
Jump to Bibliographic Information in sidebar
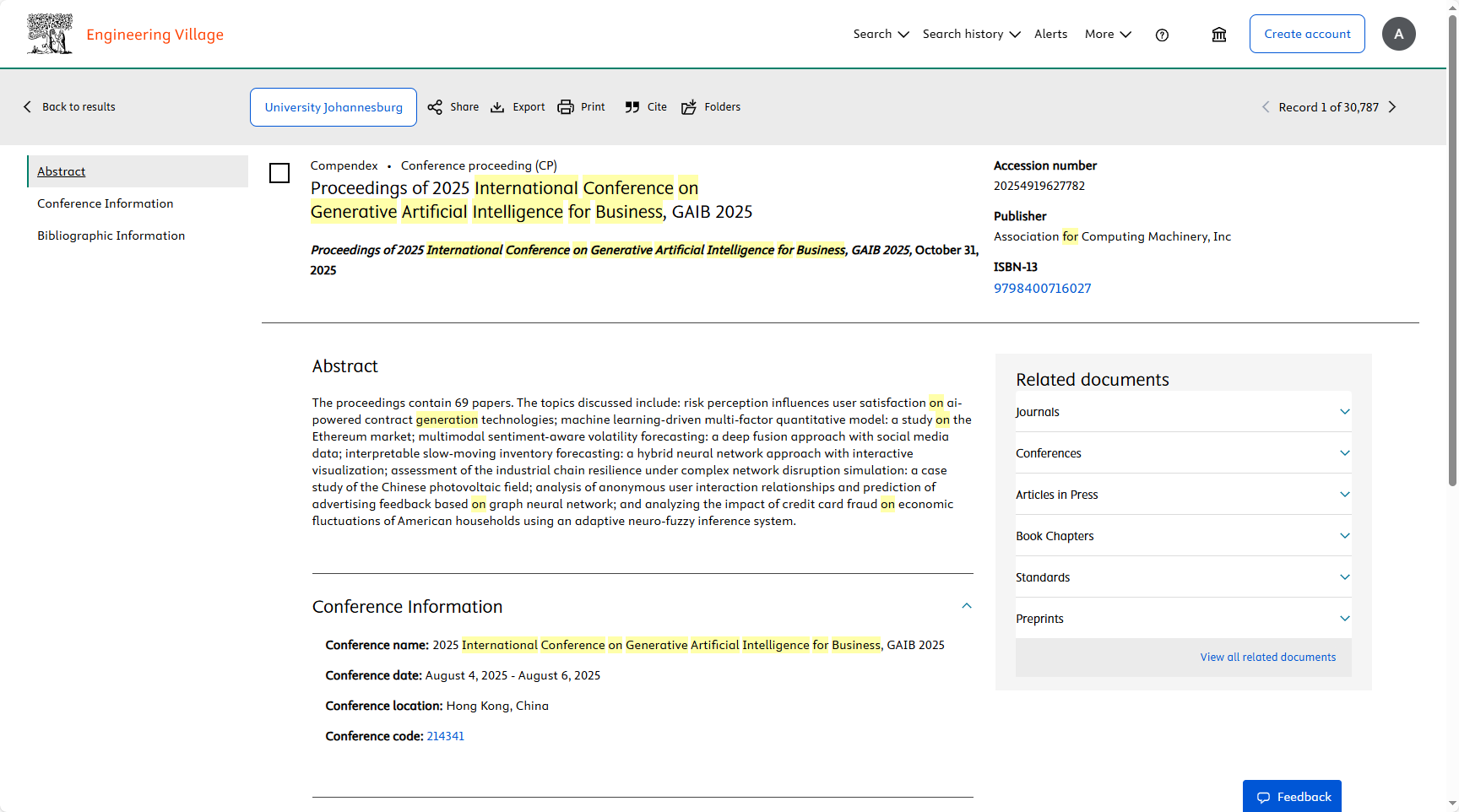click(111, 235)
